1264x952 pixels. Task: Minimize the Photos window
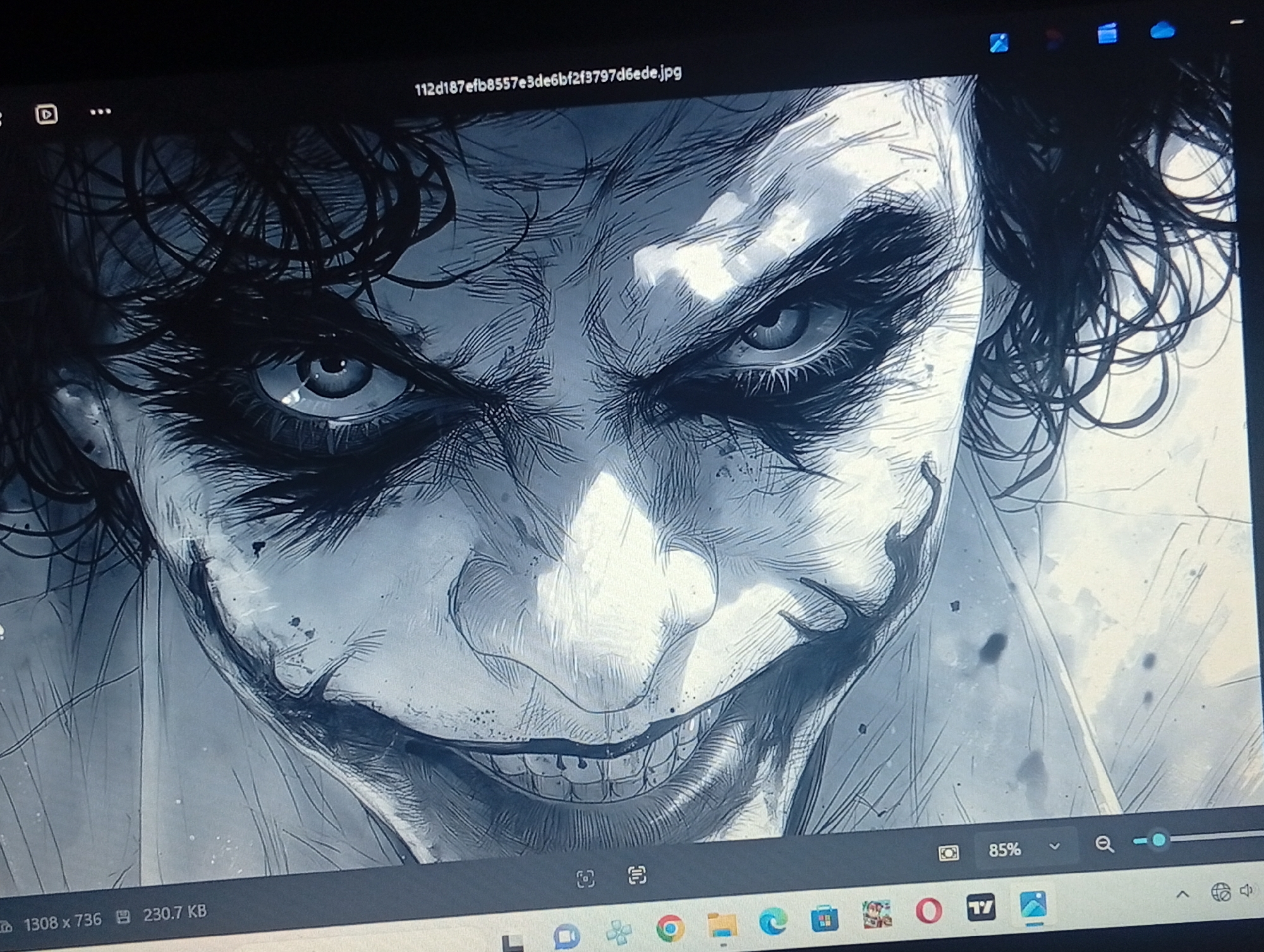click(1237, 22)
